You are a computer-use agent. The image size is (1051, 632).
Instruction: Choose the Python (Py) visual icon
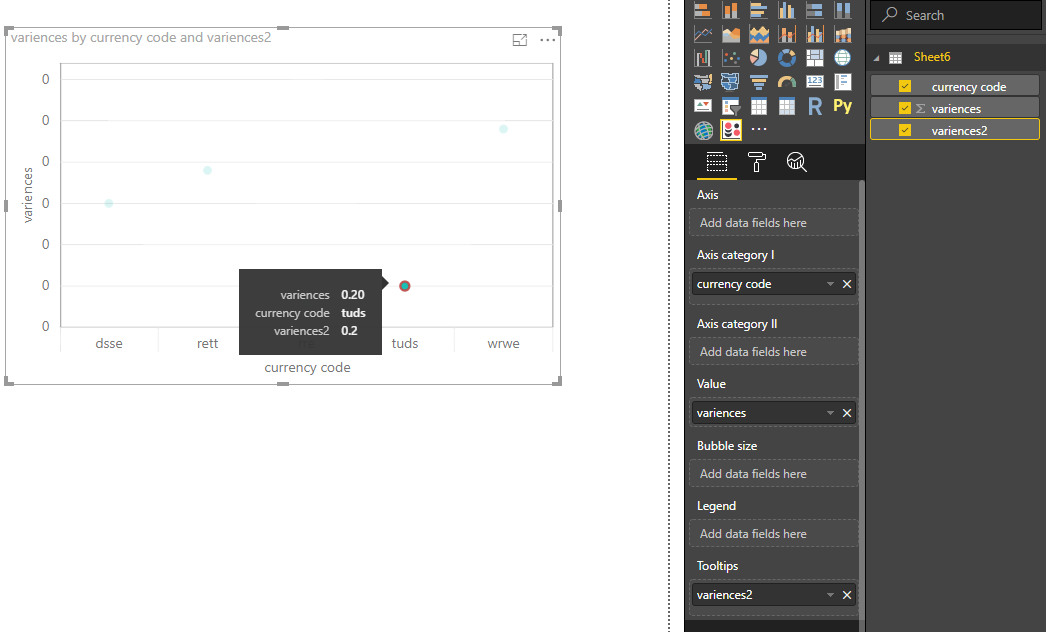click(843, 106)
